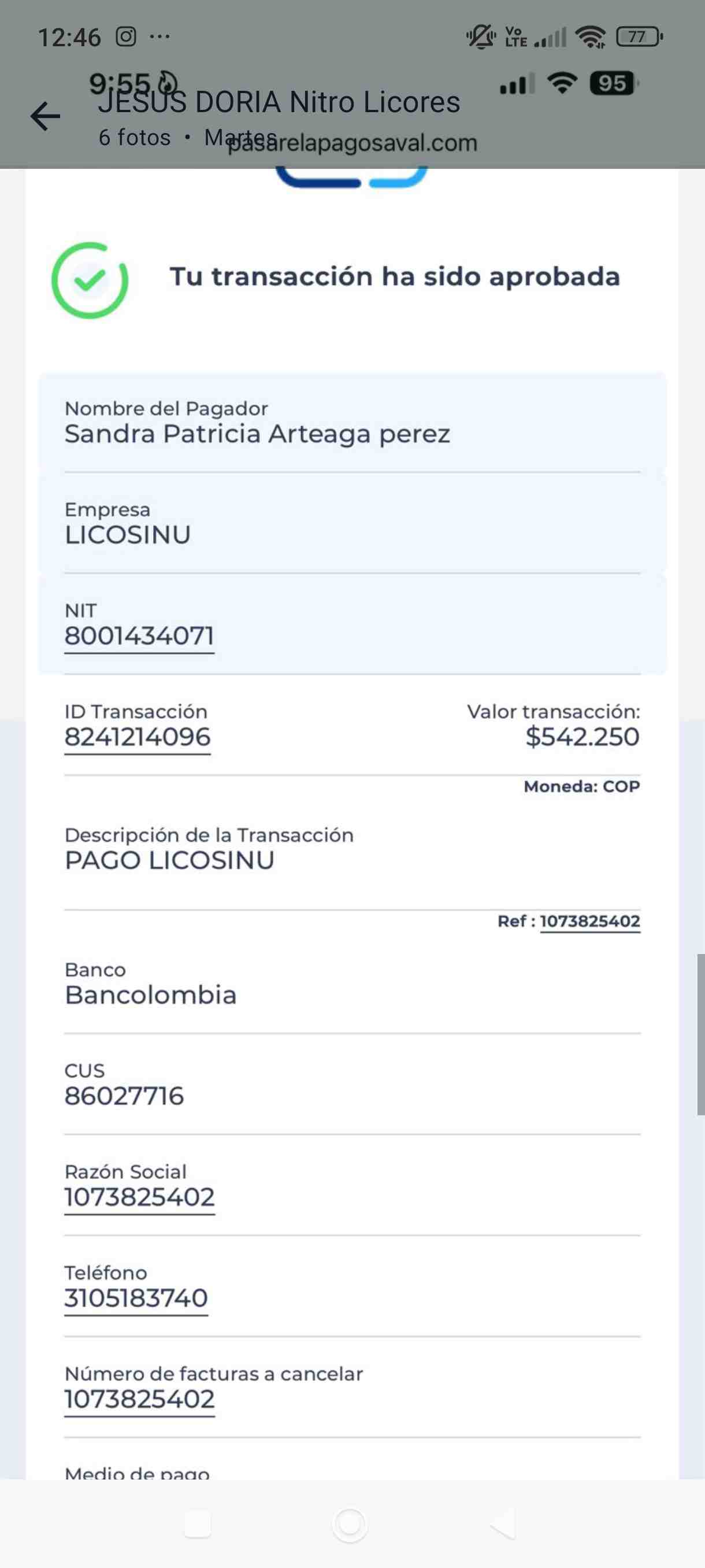Tap the outer battery status icon

coord(639,37)
